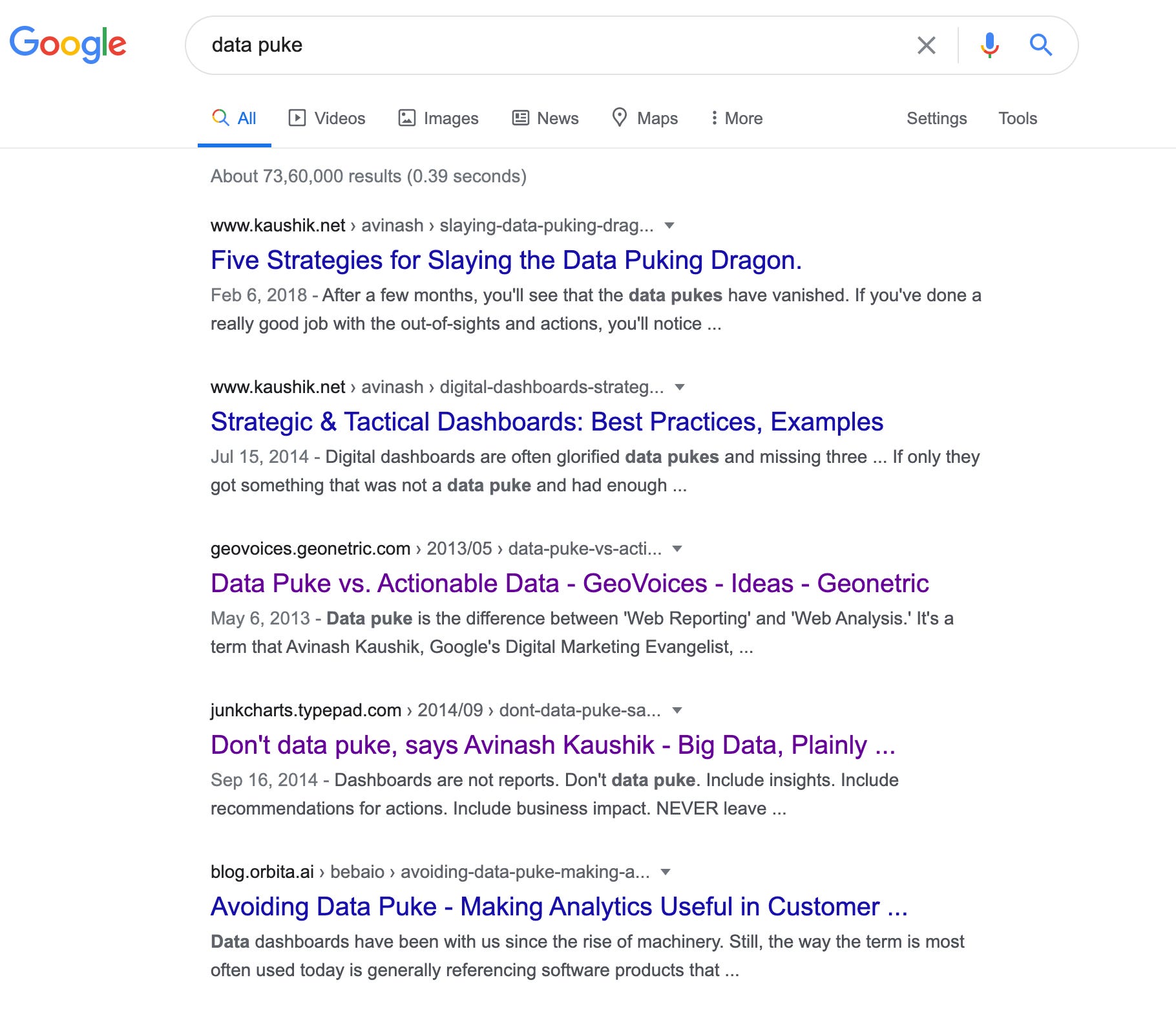Open the result options arrow for kaushik.net dragon article

pyautogui.click(x=671, y=226)
